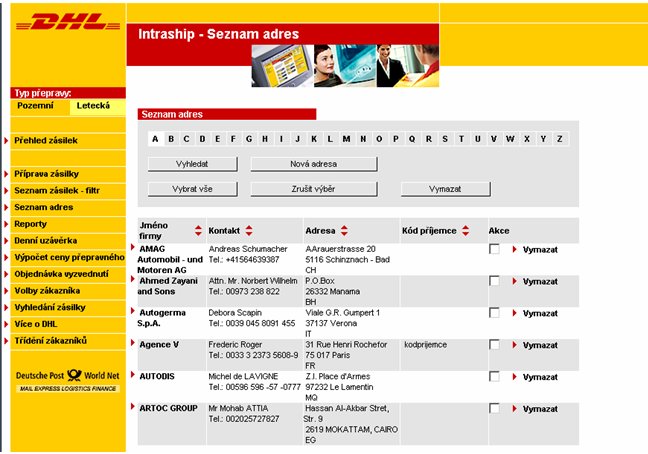The image size is (648, 454).
Task: Tick the checkbox for AMAG Automobil row
Action: (494, 249)
